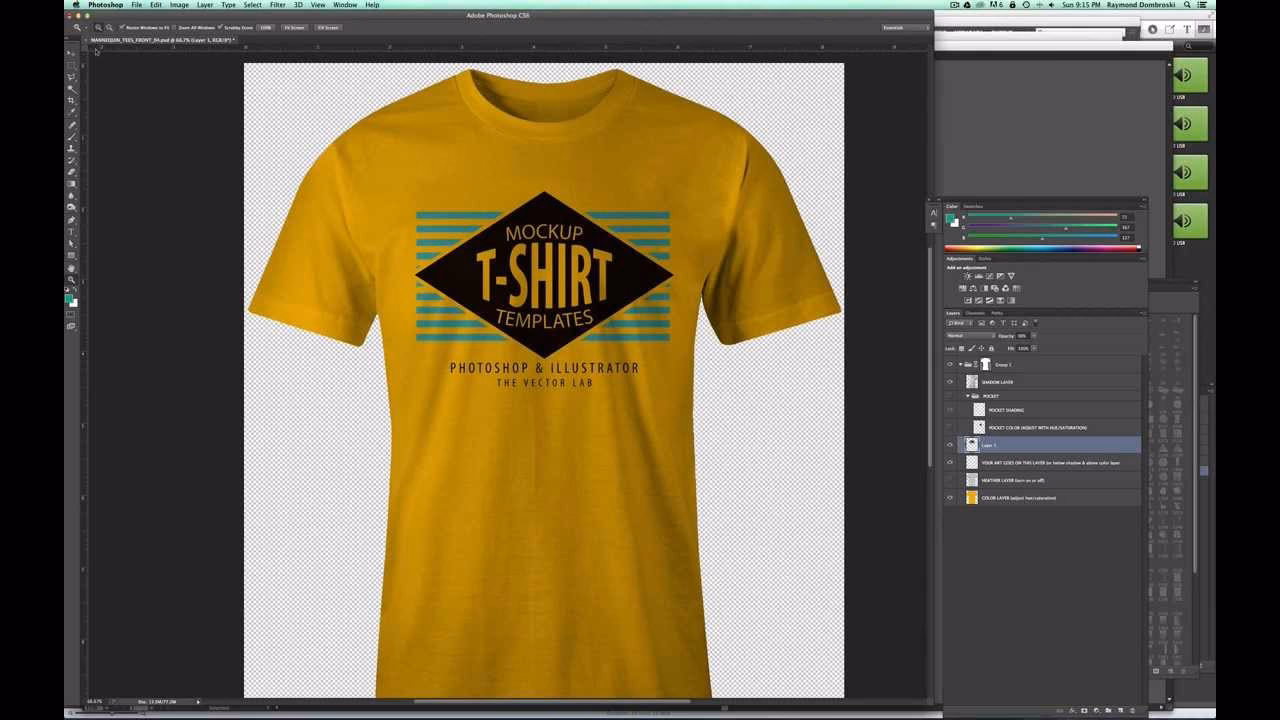The width and height of the screenshot is (1280, 720).
Task: Select the Horizontal Type tool
Action: [x=70, y=232]
